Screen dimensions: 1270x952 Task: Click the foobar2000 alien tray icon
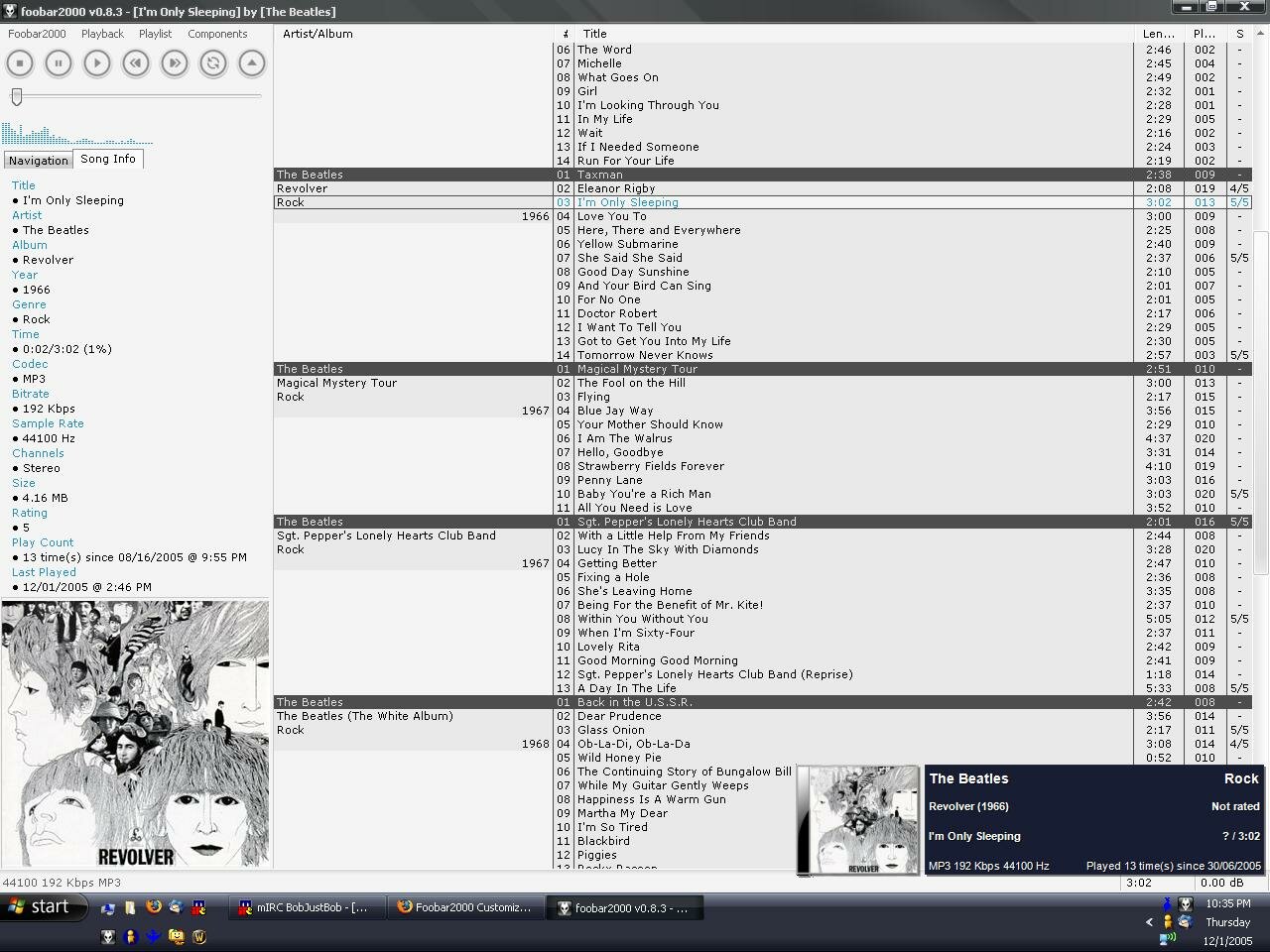tap(1186, 904)
